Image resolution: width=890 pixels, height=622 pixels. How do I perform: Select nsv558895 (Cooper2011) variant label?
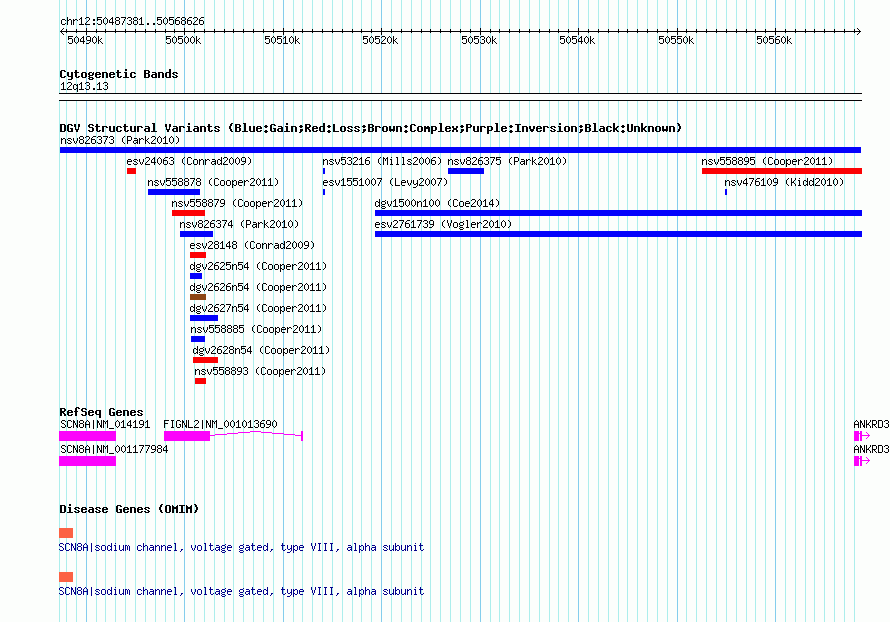pyautogui.click(x=767, y=161)
